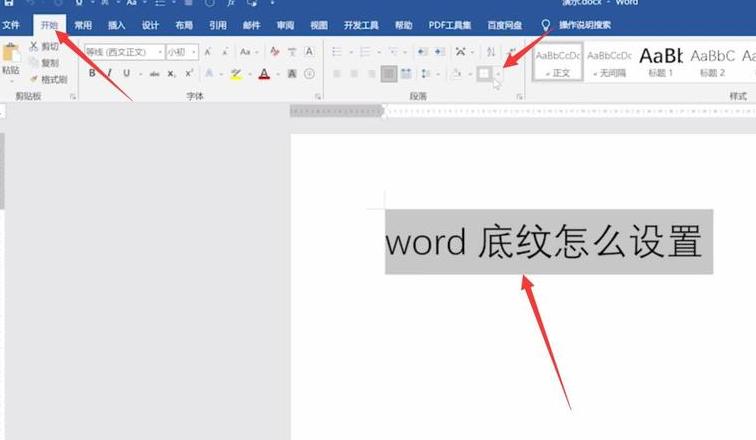Toggle Align Left paragraph alignment
Viewport: 756px width, 440px height.
click(337, 74)
